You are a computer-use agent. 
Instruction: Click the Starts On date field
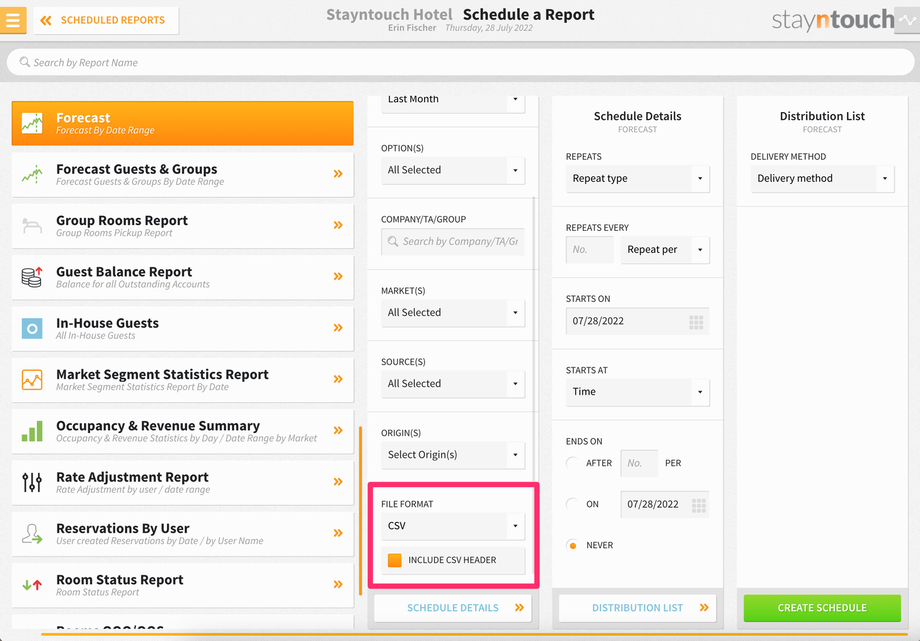(x=638, y=321)
